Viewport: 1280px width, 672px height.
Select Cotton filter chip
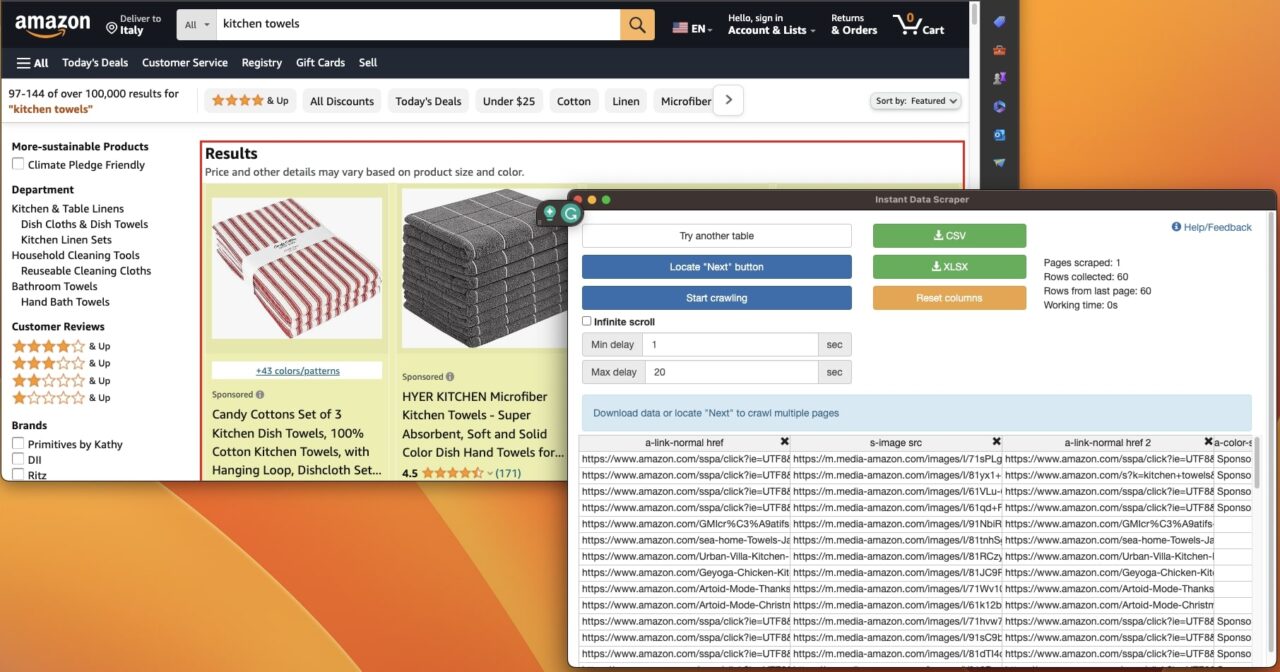point(574,101)
